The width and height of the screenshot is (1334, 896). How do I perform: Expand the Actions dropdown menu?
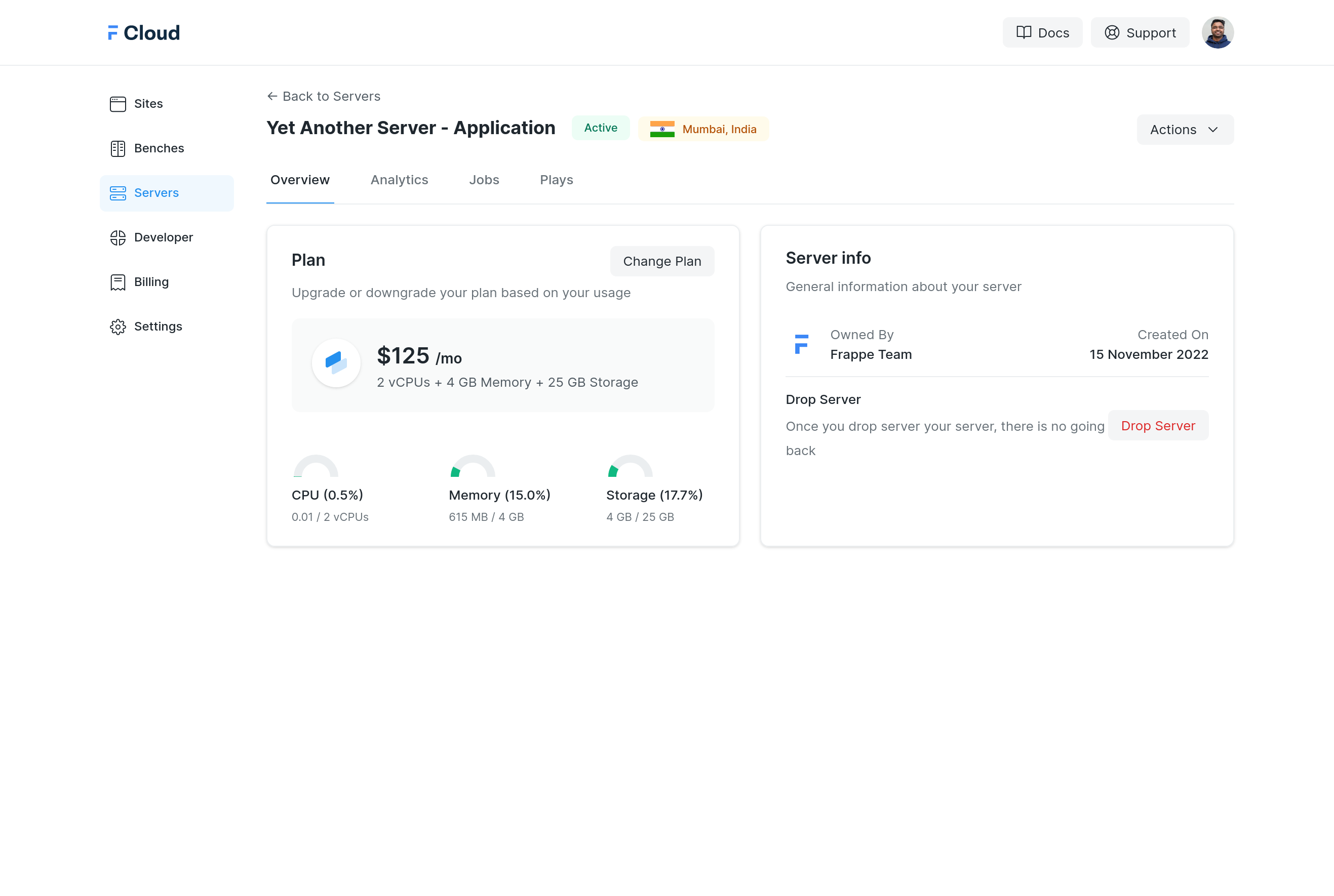coord(1184,129)
